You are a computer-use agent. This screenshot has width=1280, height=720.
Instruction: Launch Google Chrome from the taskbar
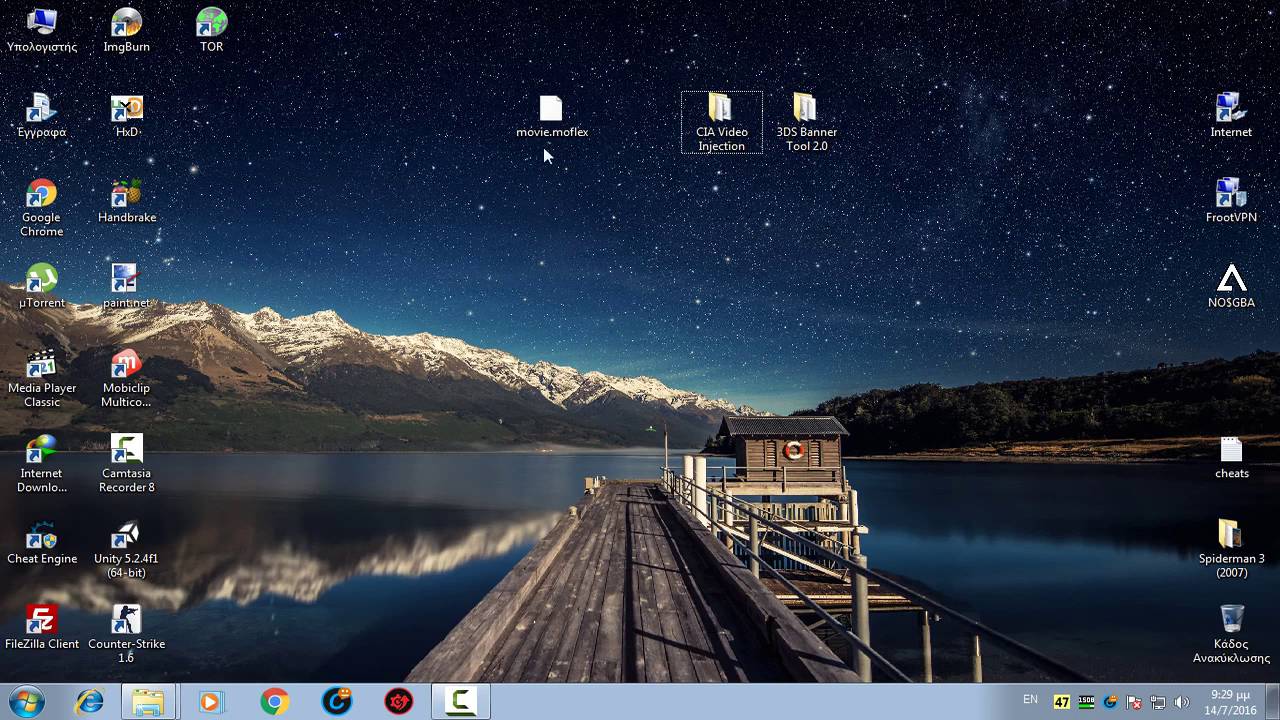(x=274, y=702)
